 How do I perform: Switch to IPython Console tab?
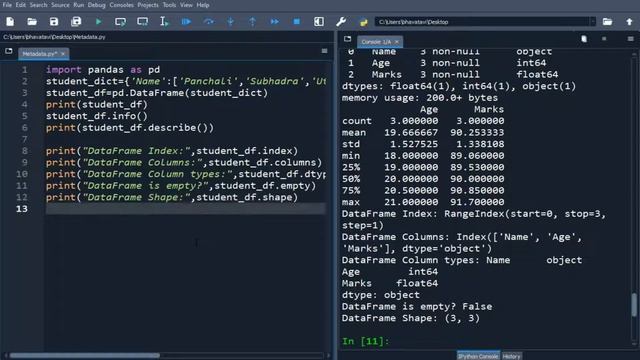(x=478, y=356)
